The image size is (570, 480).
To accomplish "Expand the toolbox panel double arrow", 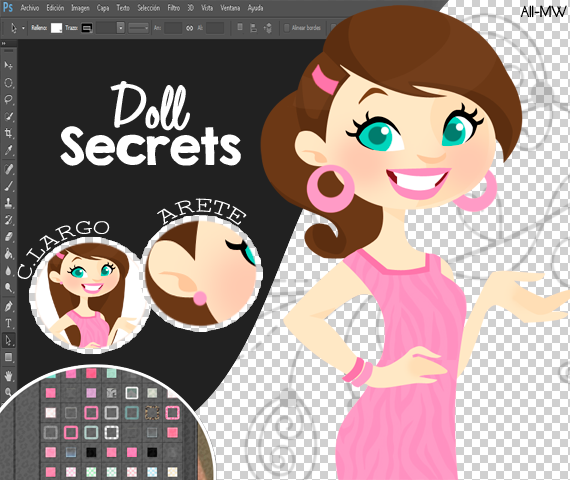I will (x=4, y=43).
